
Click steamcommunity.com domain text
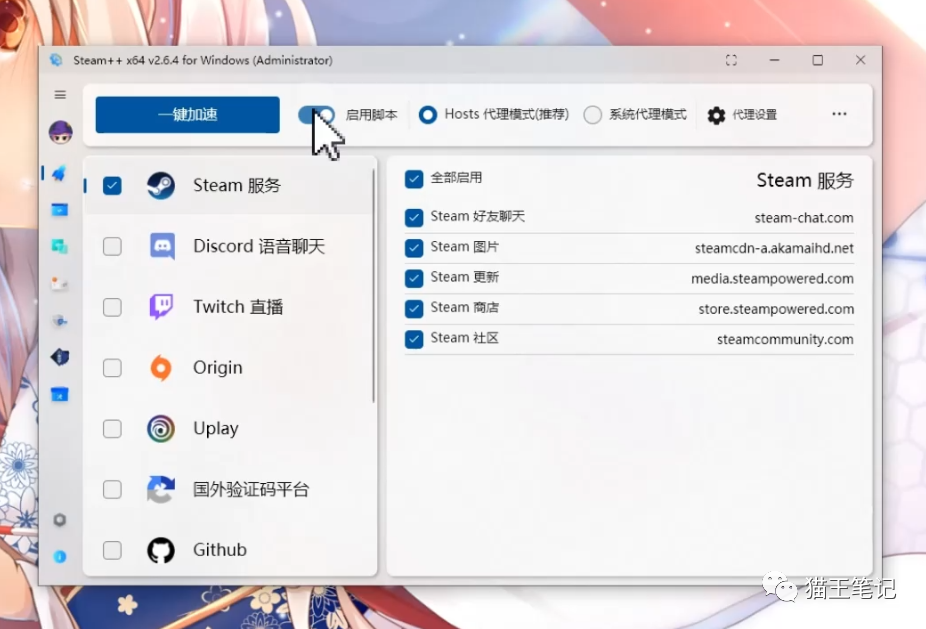[785, 340]
